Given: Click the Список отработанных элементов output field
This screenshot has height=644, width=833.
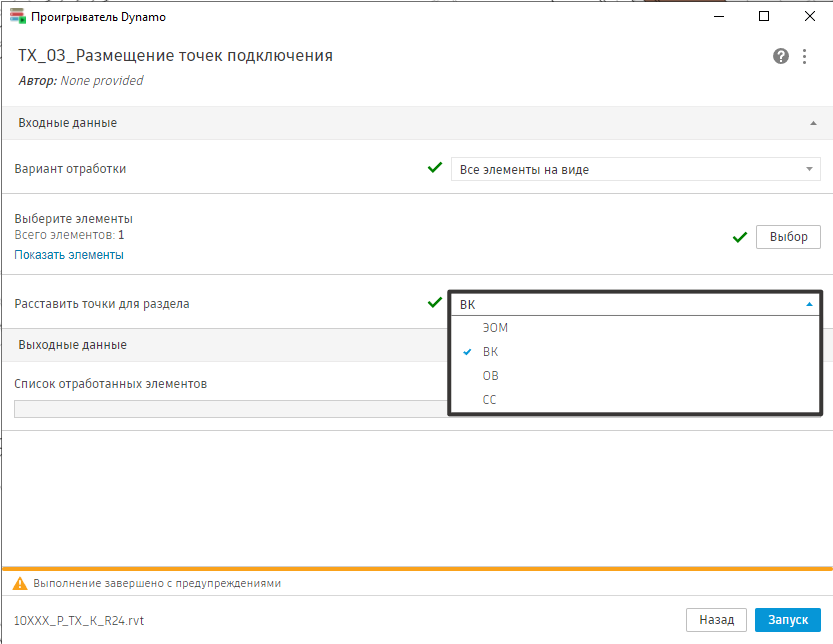Looking at the screenshot, I should 230,408.
